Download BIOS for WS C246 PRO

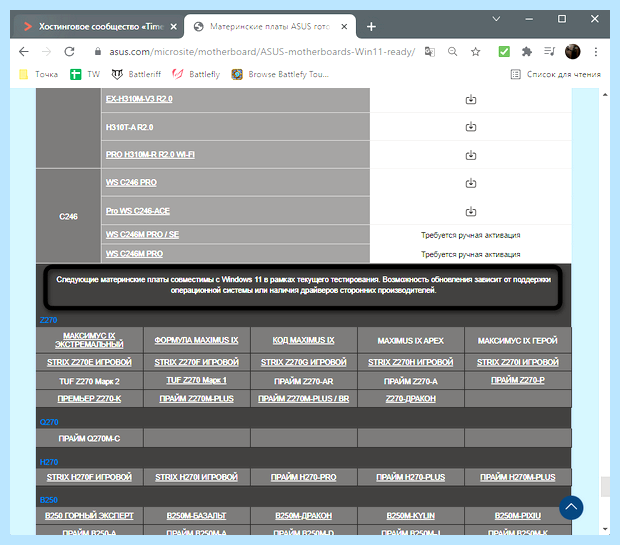click(x=471, y=183)
